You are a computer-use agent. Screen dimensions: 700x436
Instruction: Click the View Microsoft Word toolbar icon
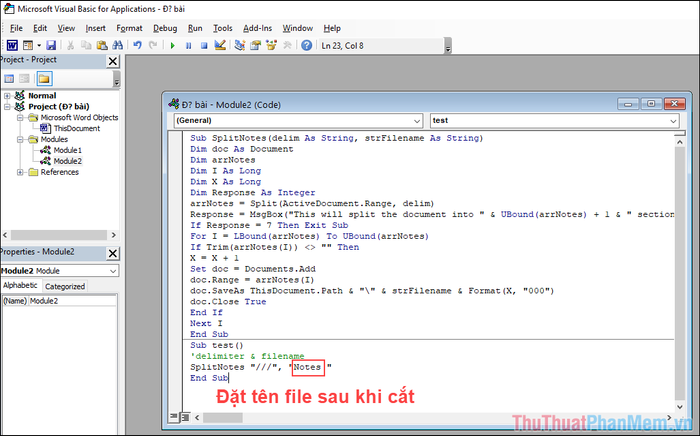click(12, 46)
